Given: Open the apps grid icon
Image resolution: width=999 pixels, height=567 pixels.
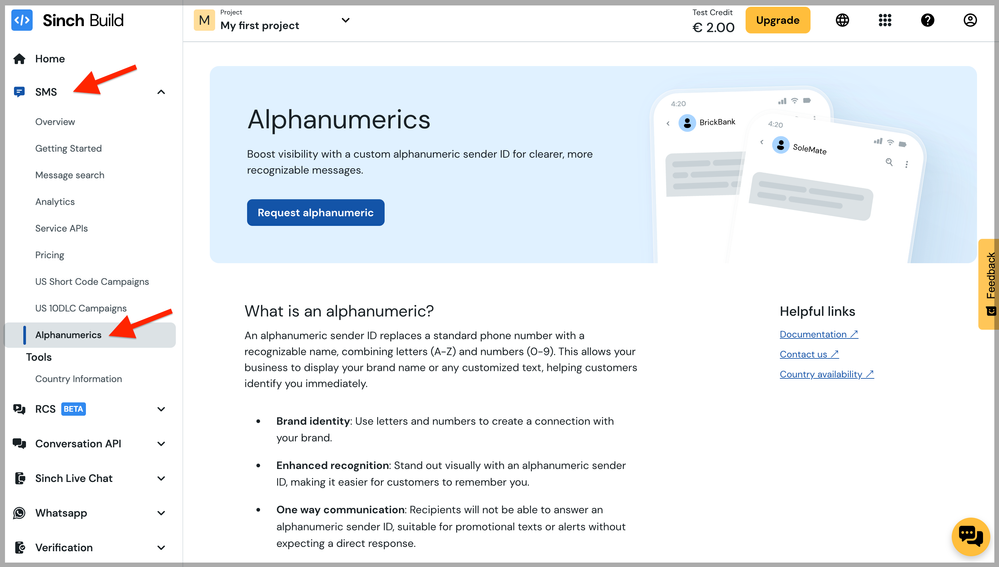Looking at the screenshot, I should (x=885, y=20).
